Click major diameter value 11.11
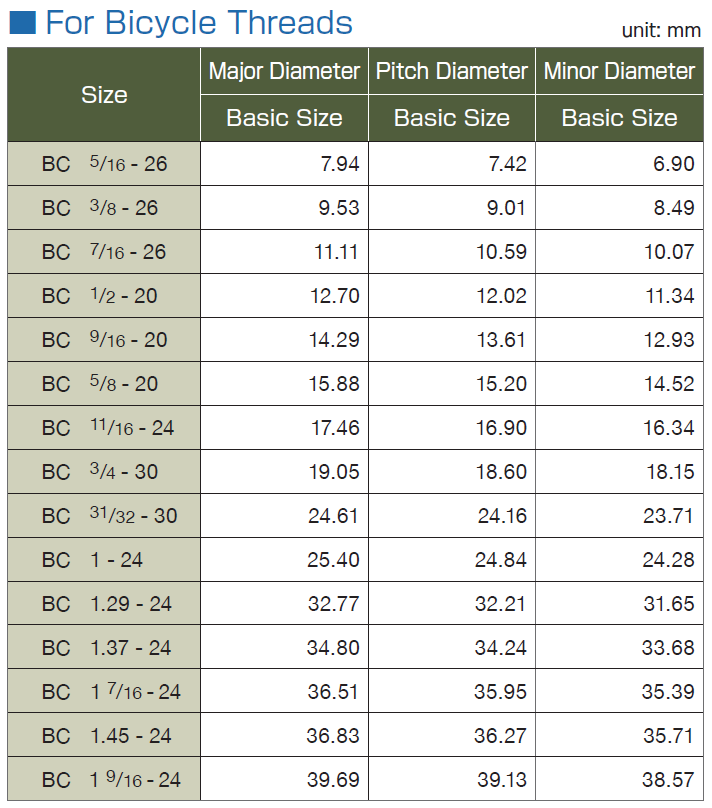The image size is (712, 808). (336, 252)
